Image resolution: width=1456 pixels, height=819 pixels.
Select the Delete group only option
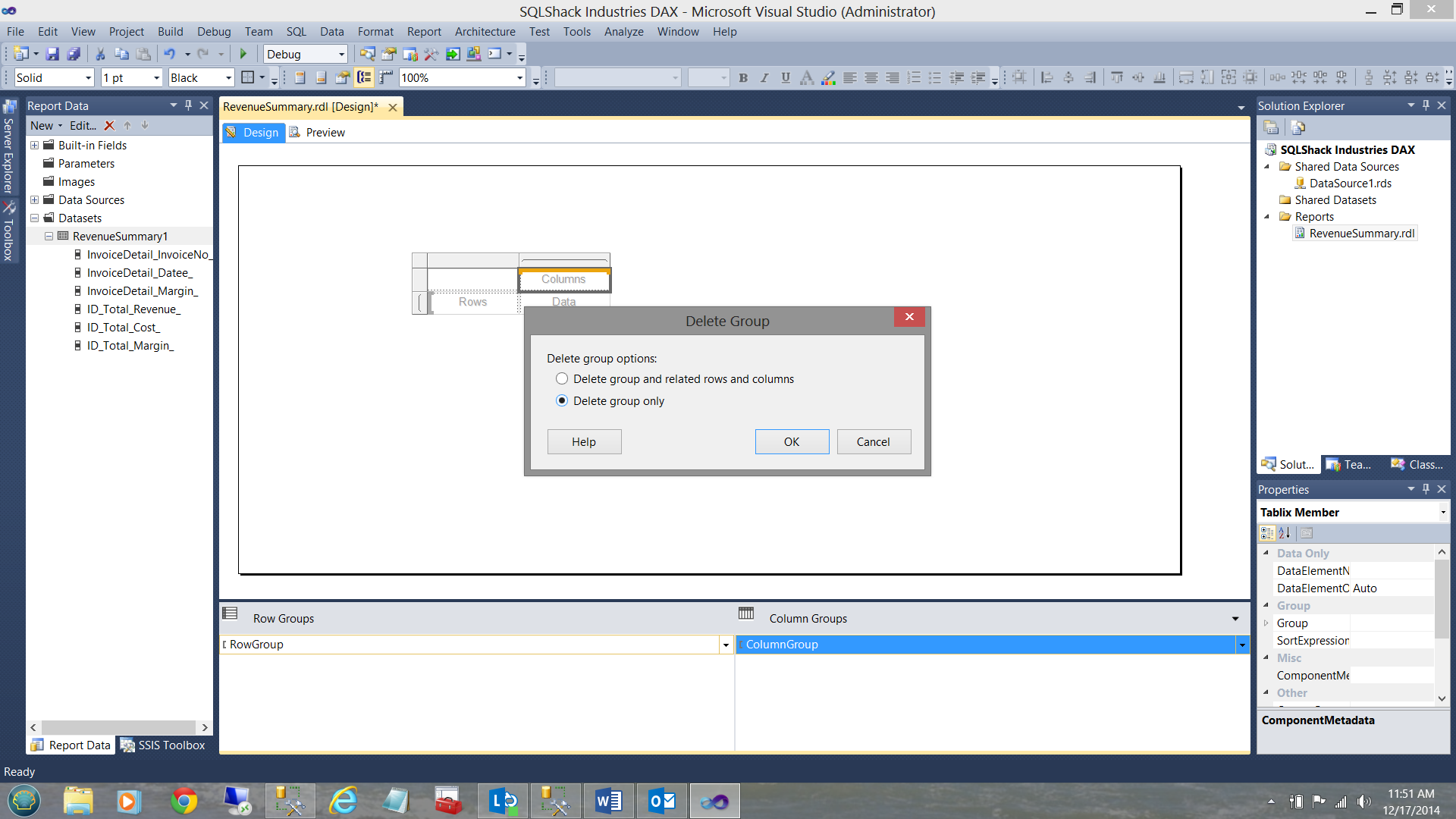click(x=562, y=400)
